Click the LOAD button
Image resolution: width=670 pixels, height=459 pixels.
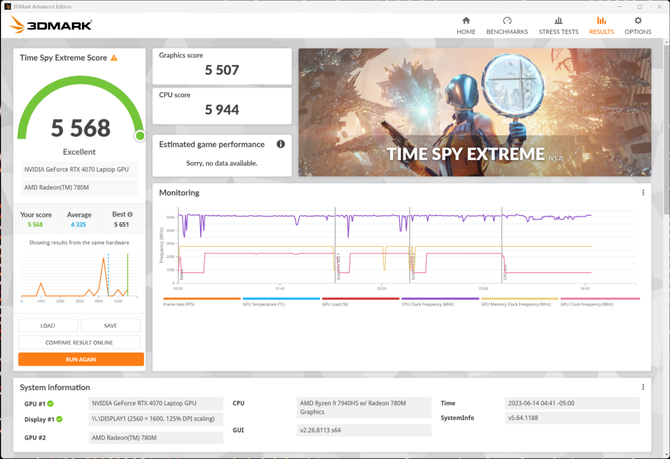tap(48, 325)
